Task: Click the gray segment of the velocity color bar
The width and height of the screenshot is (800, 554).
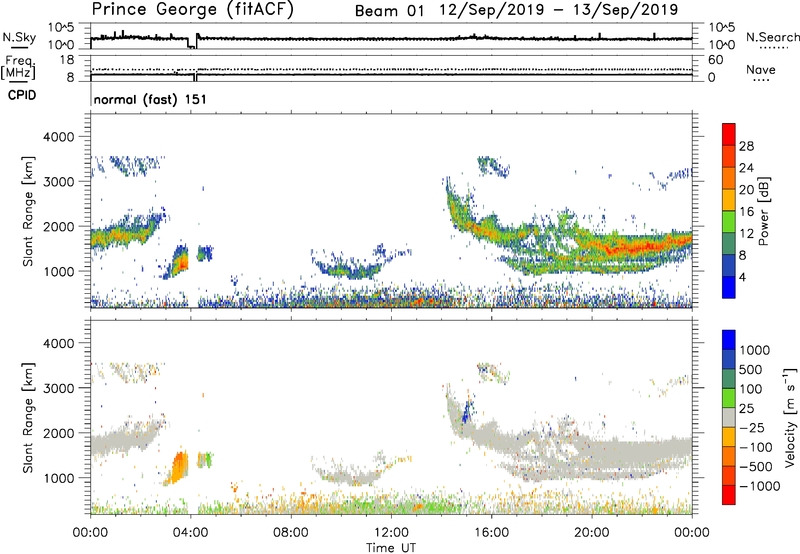Action: (x=729, y=418)
